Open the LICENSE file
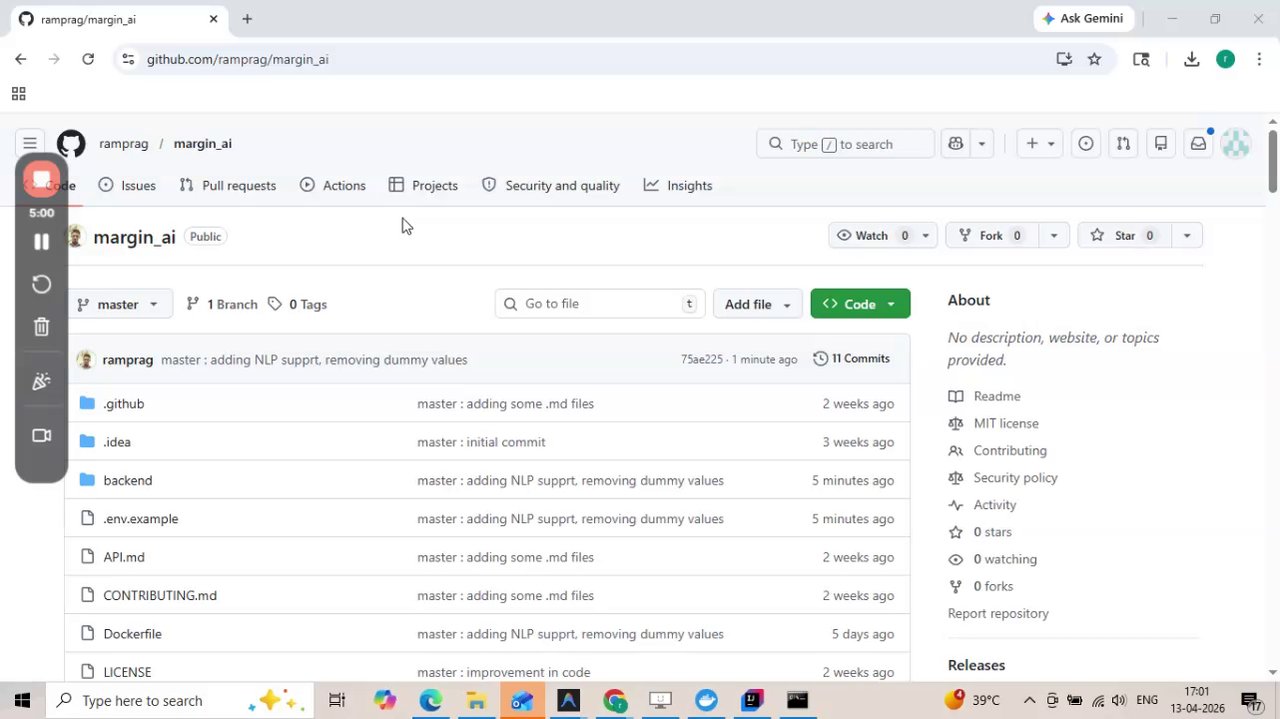1280x719 pixels. pos(127,672)
